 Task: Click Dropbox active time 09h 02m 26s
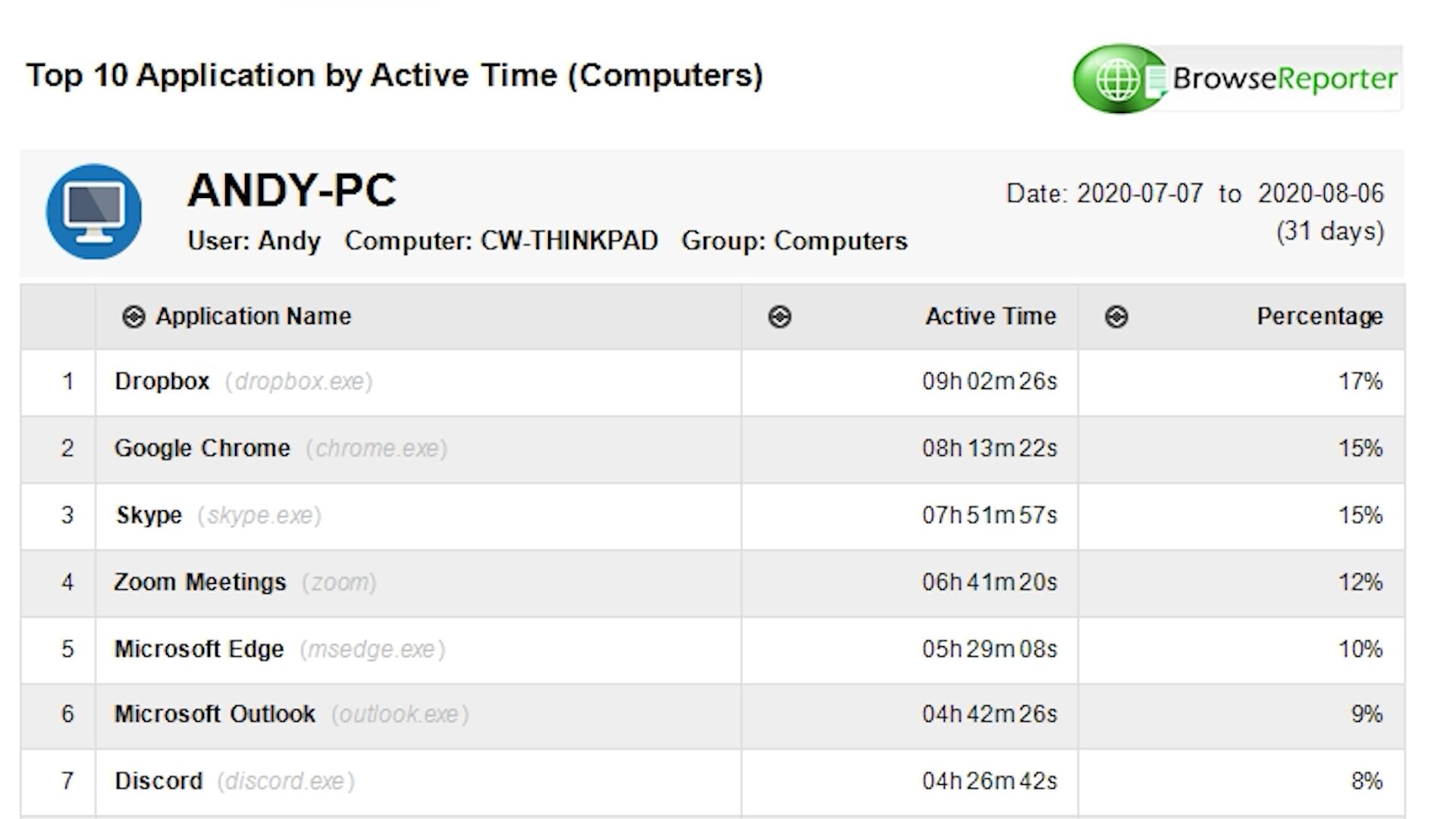(x=989, y=381)
